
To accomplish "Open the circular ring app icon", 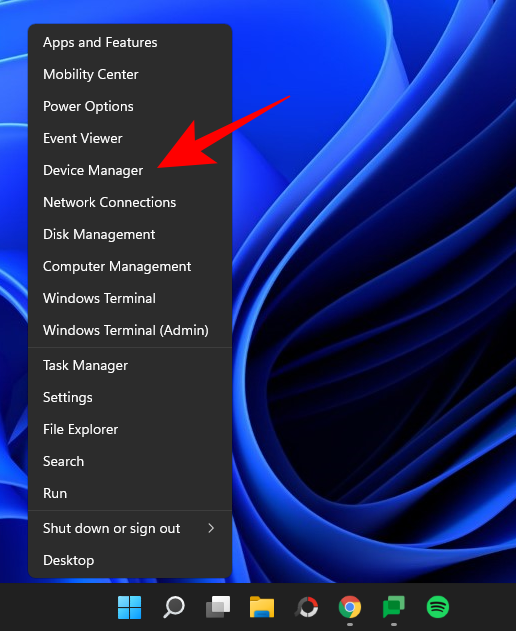I will [307, 607].
